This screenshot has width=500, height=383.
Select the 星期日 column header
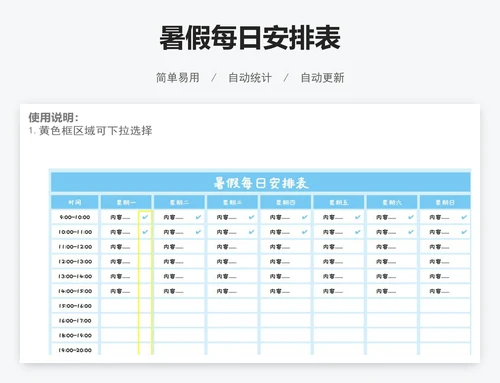point(445,202)
